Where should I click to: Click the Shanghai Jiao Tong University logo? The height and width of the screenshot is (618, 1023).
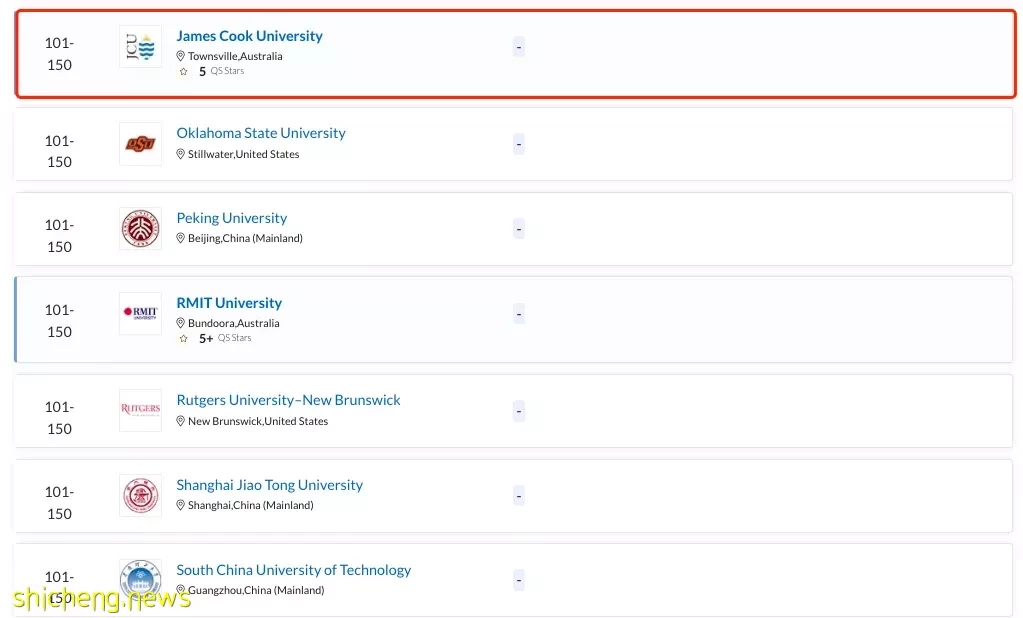(x=140, y=495)
